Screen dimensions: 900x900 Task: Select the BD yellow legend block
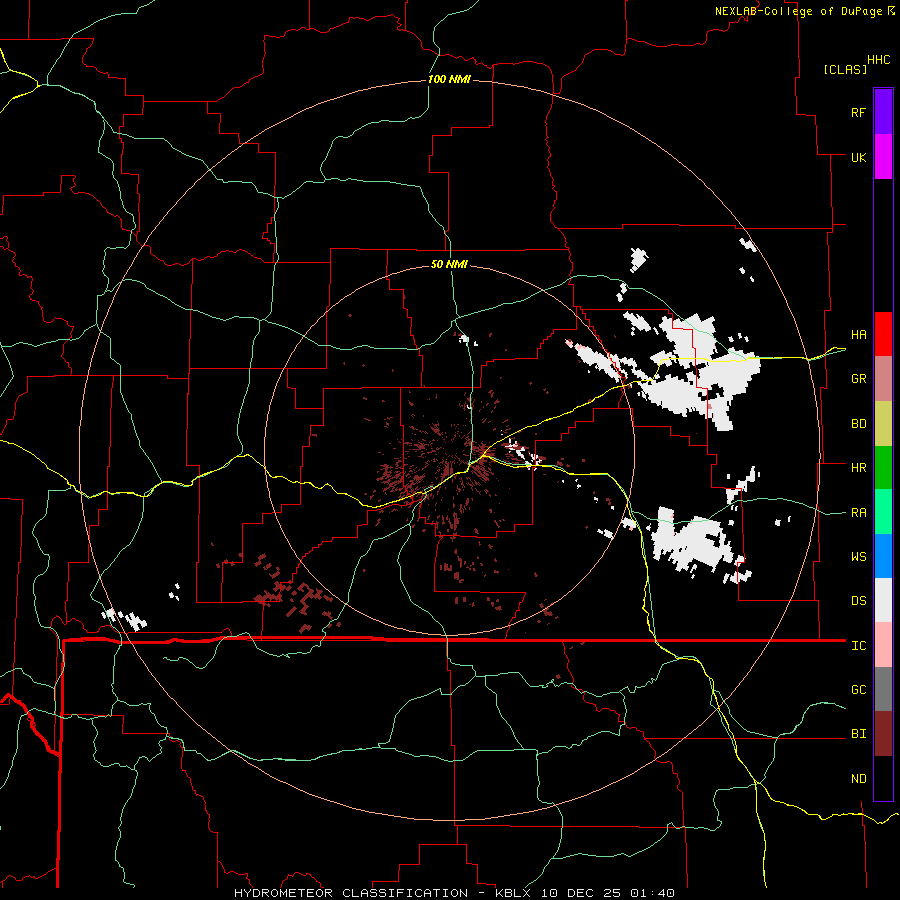coord(883,424)
